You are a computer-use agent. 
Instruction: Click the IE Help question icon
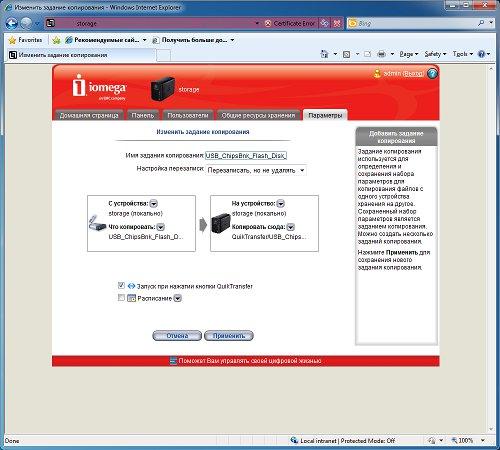[482, 54]
